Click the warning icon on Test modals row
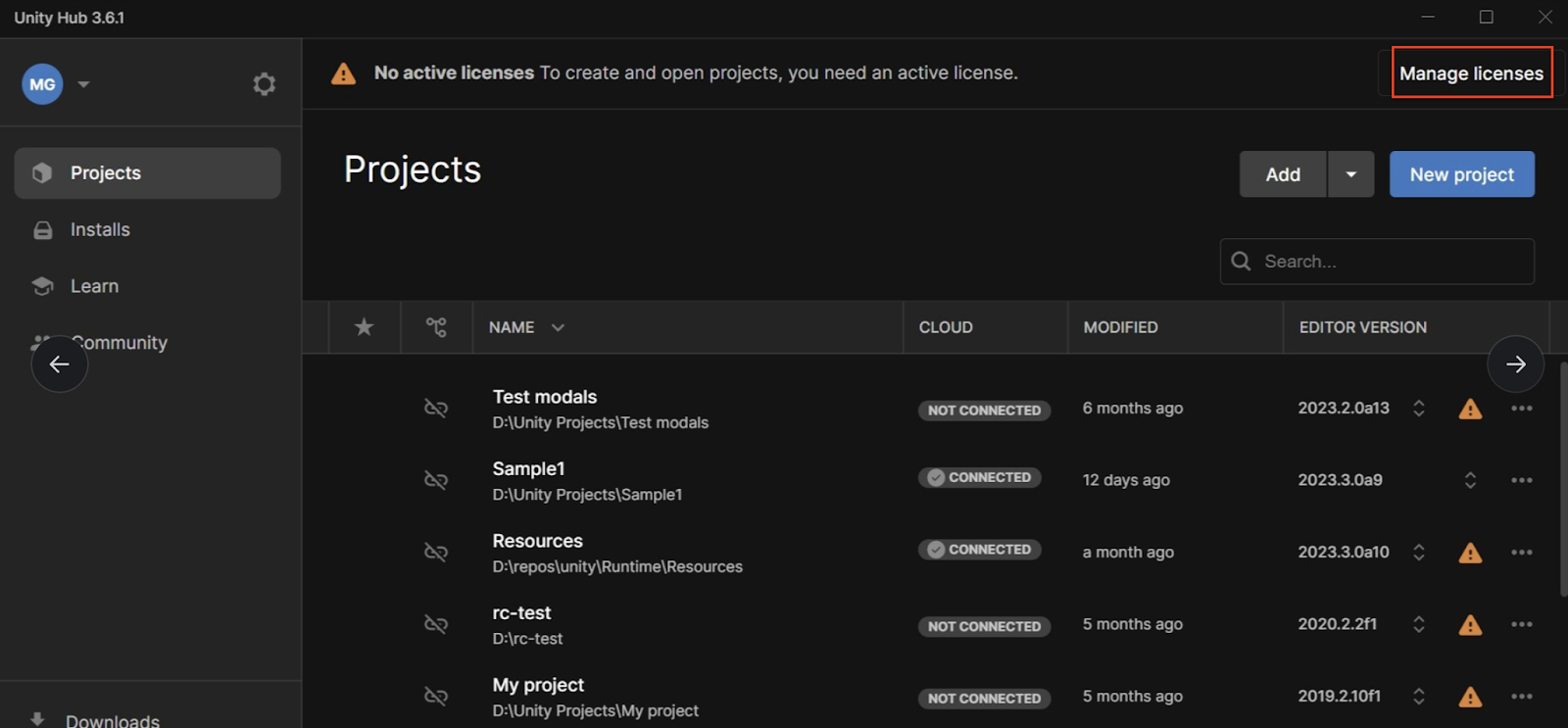Screen dimensions: 1568x728 pos(1470,409)
